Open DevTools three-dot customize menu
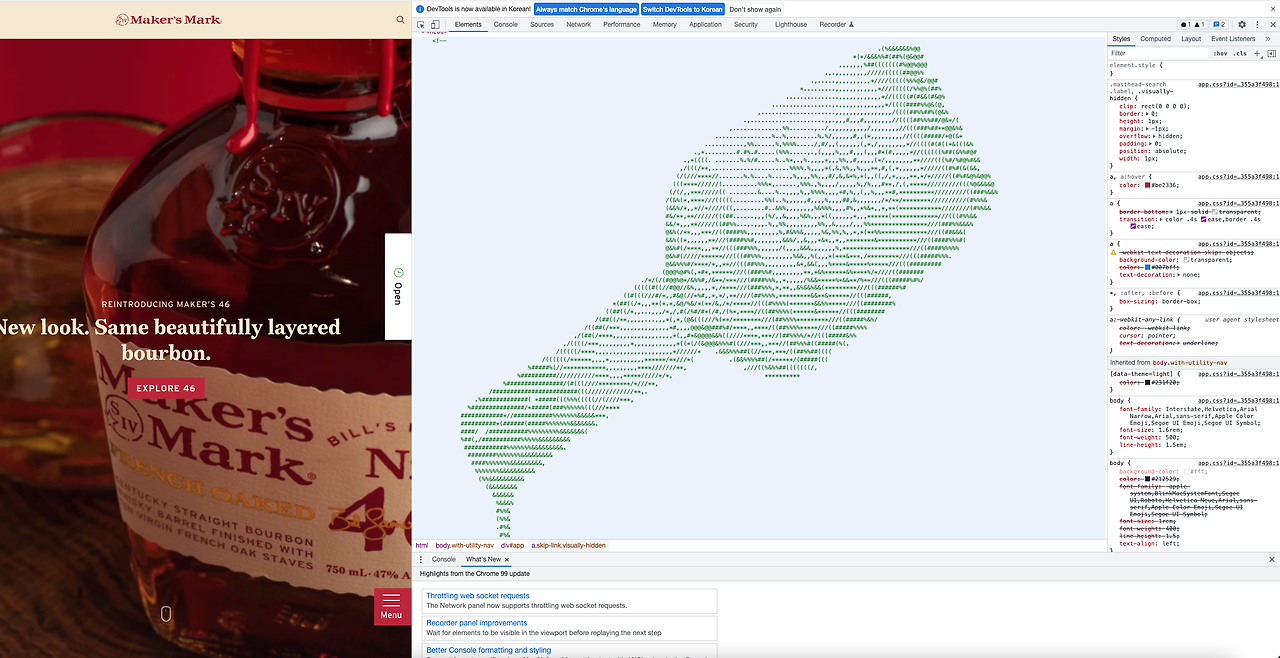The height and width of the screenshot is (658, 1280). click(x=1257, y=24)
